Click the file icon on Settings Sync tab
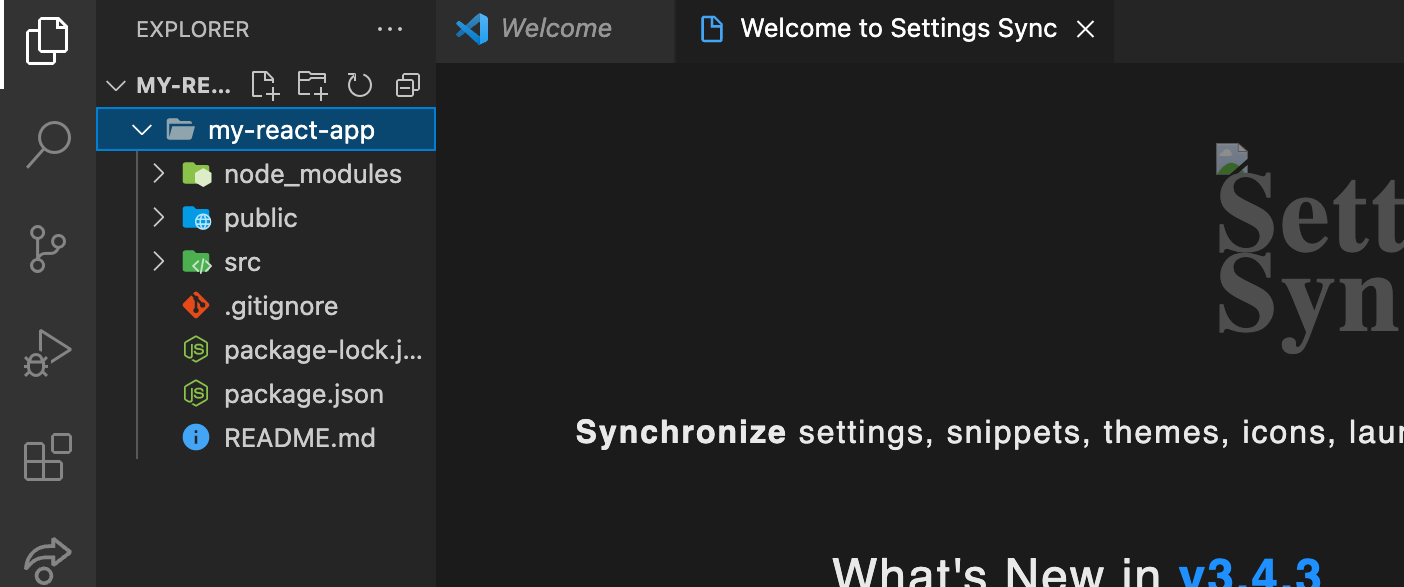Viewport: 1404px width, 587px height. pyautogui.click(x=711, y=29)
